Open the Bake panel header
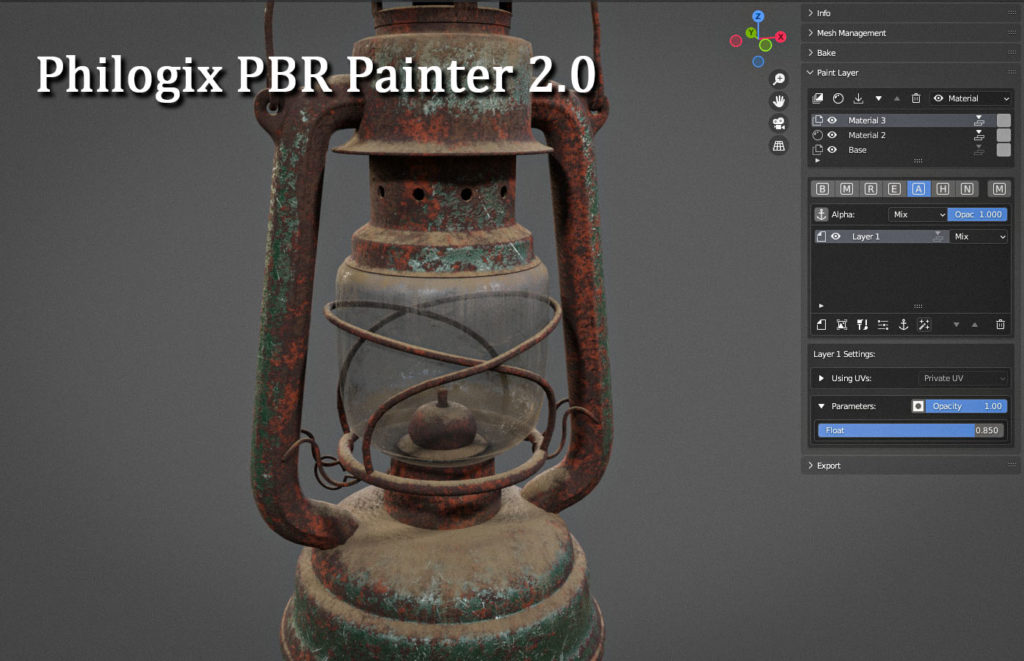Screen dimensions: 1024x661 826,52
